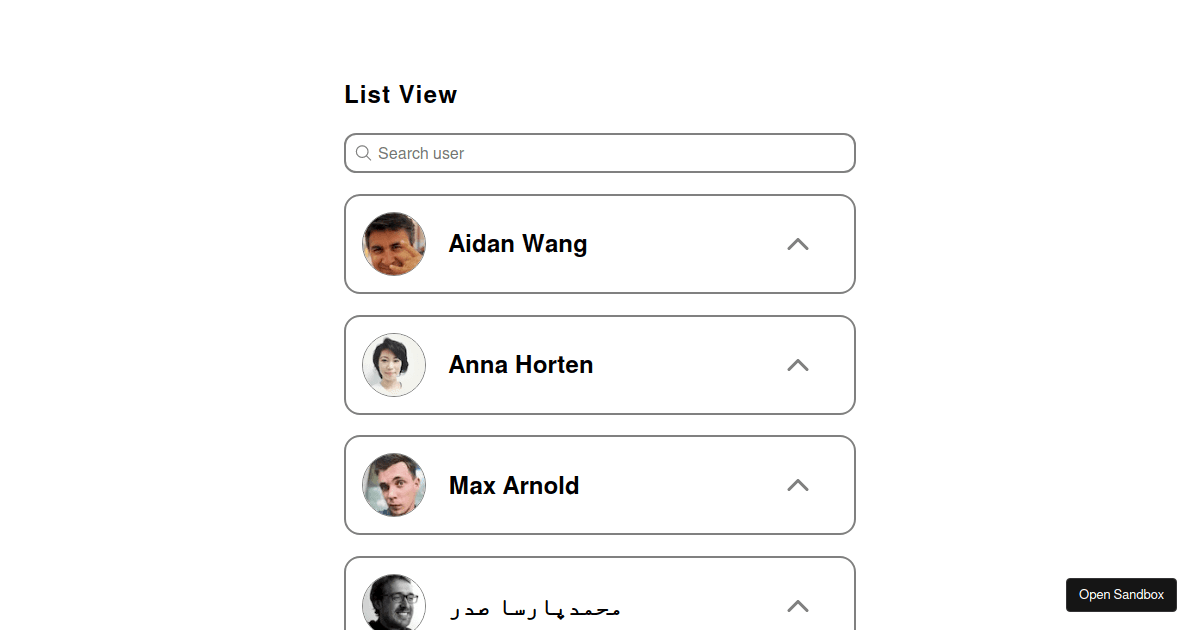This screenshot has height=630, width=1200.
Task: Click the search magnifier icon
Action: coord(363,152)
